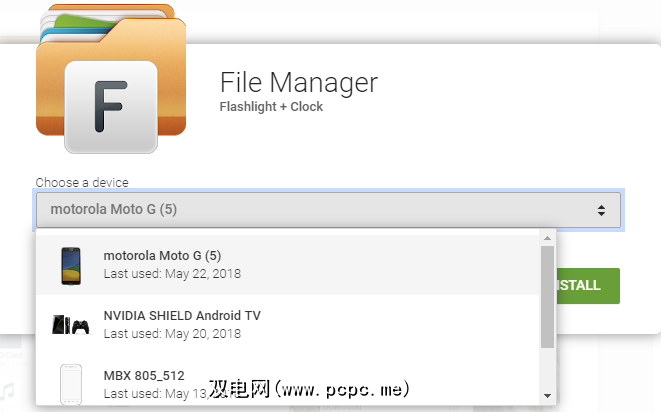The width and height of the screenshot is (661, 412).
Task: Click the Last used May 22, 2018 text
Action: click(x=172, y=273)
